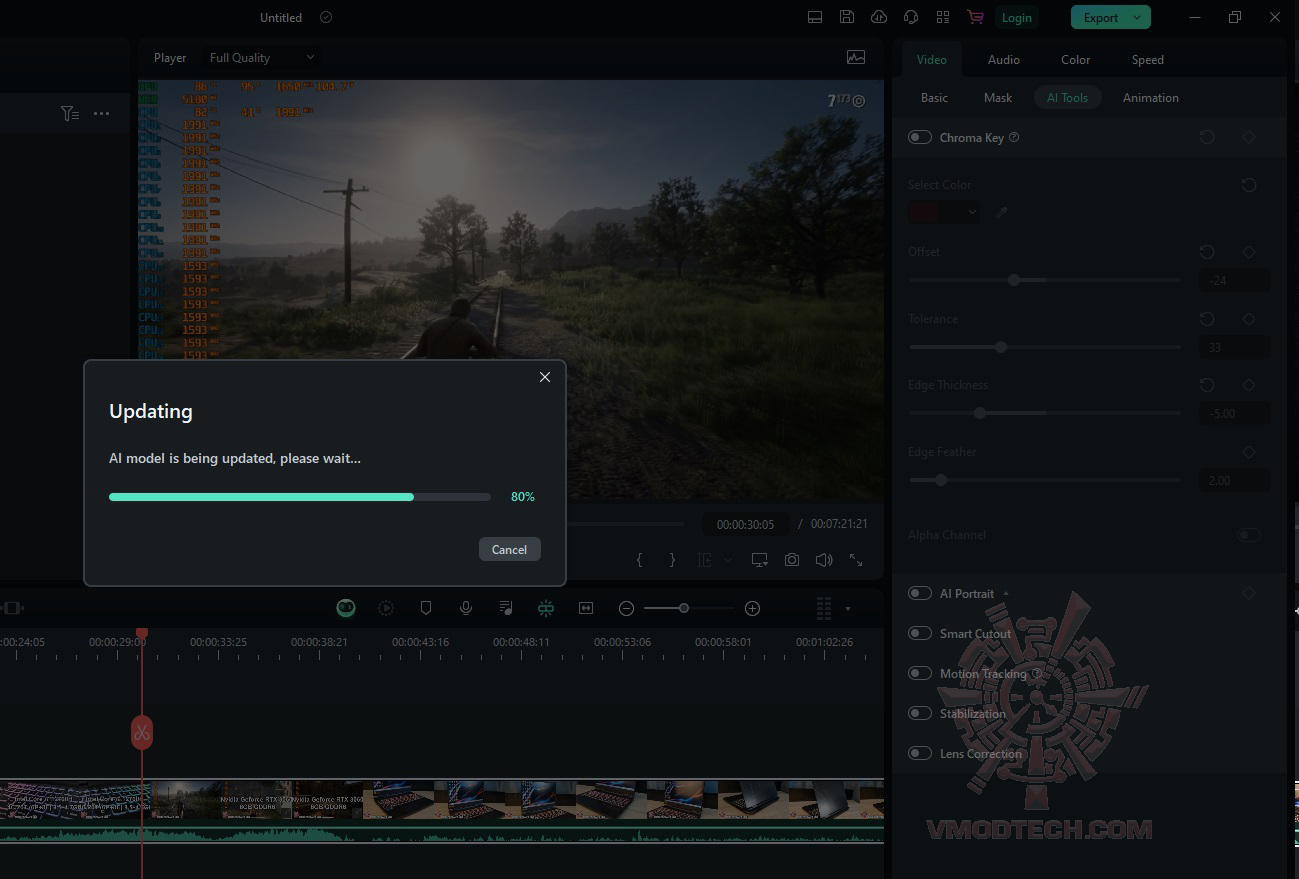Click the Chroma Key help question icon
Screen dimensions: 1299x879
tap(1014, 137)
